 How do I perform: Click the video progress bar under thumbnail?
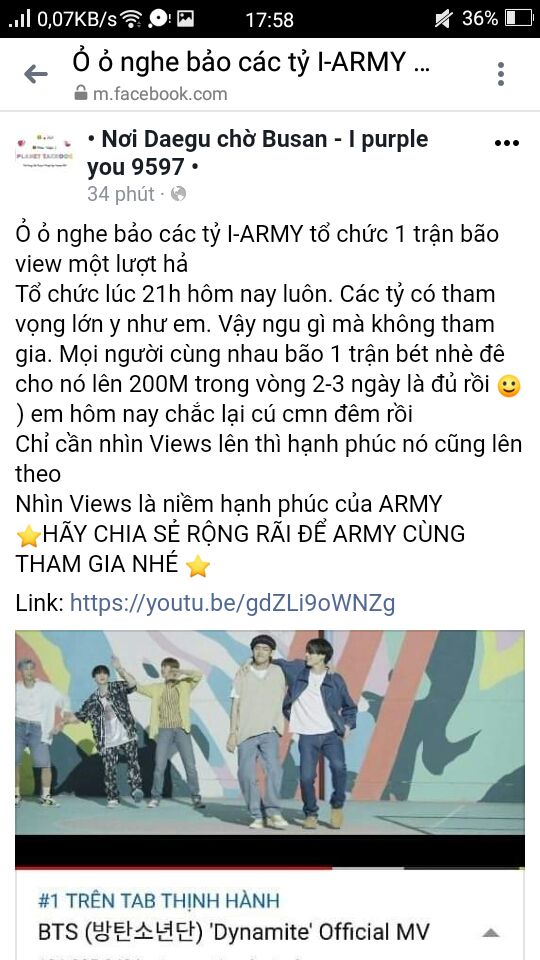point(270,868)
